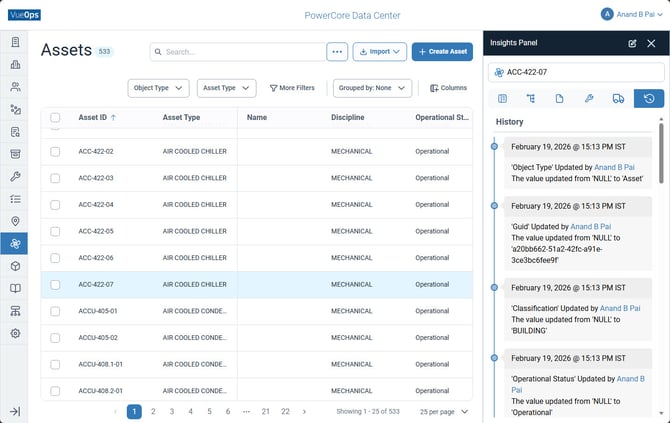Switch to the hierarchy tree tab in Insights Panel
This screenshot has height=423, width=670.
[531, 99]
